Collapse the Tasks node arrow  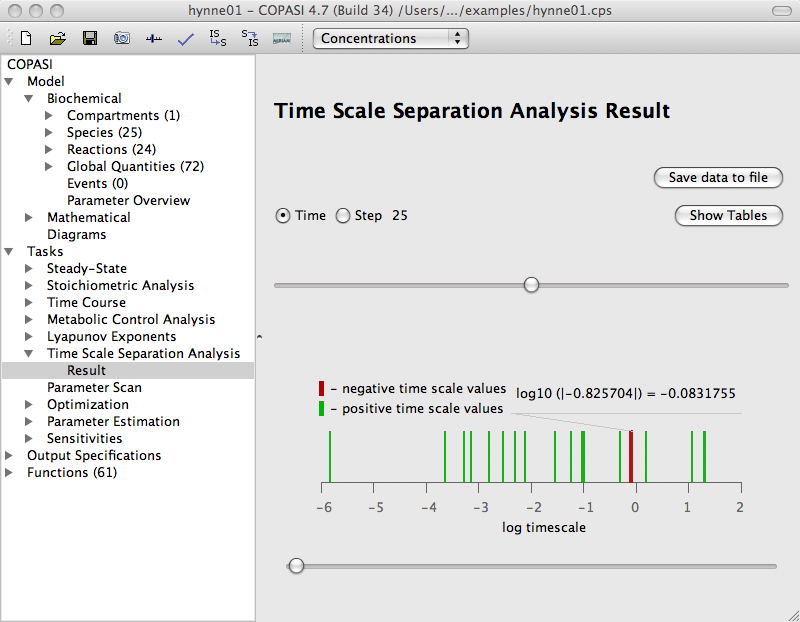(9, 251)
